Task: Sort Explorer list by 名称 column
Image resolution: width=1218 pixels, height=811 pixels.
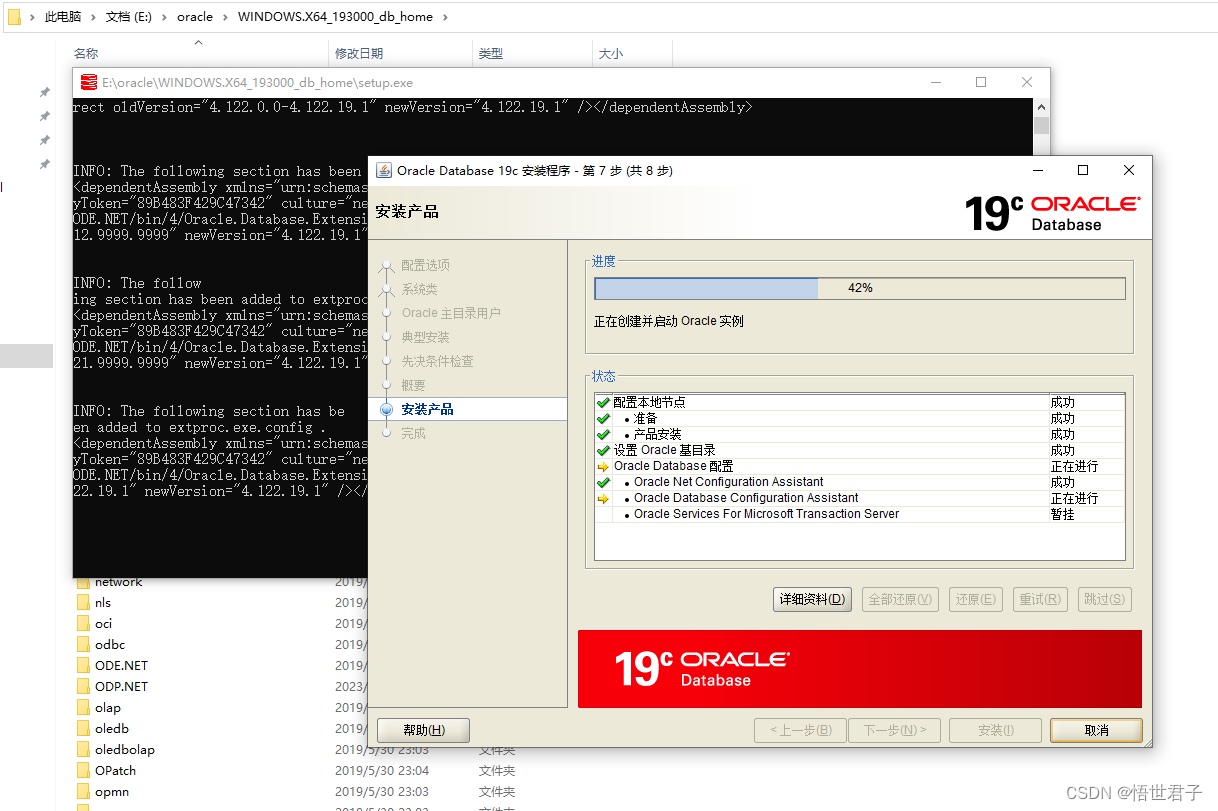Action: tap(86, 53)
